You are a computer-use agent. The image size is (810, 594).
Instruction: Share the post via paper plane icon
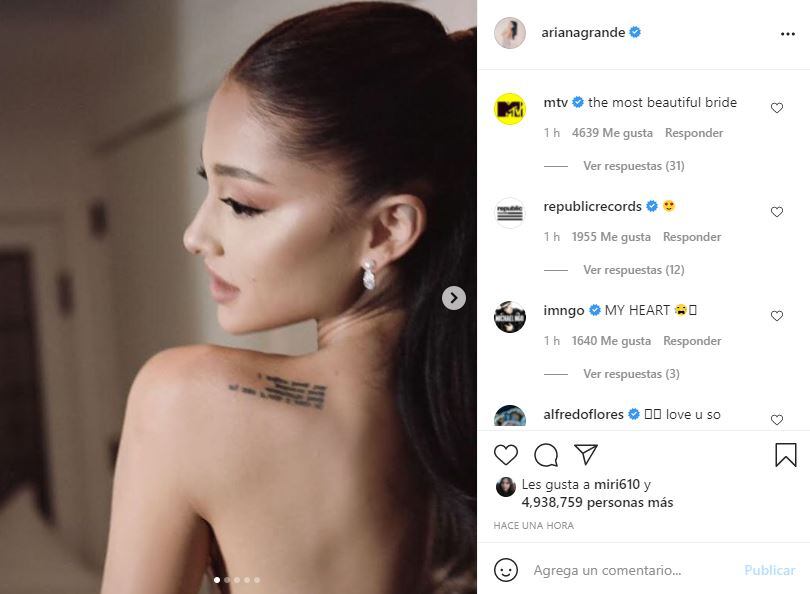coord(586,454)
